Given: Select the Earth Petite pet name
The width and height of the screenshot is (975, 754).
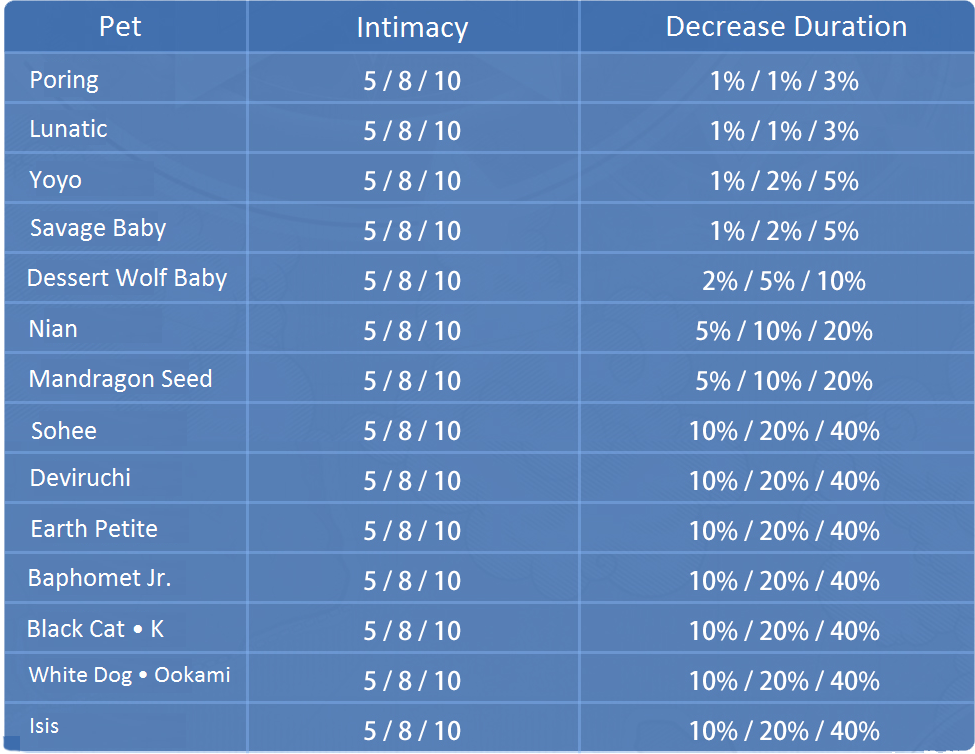Looking at the screenshot, I should (94, 529).
